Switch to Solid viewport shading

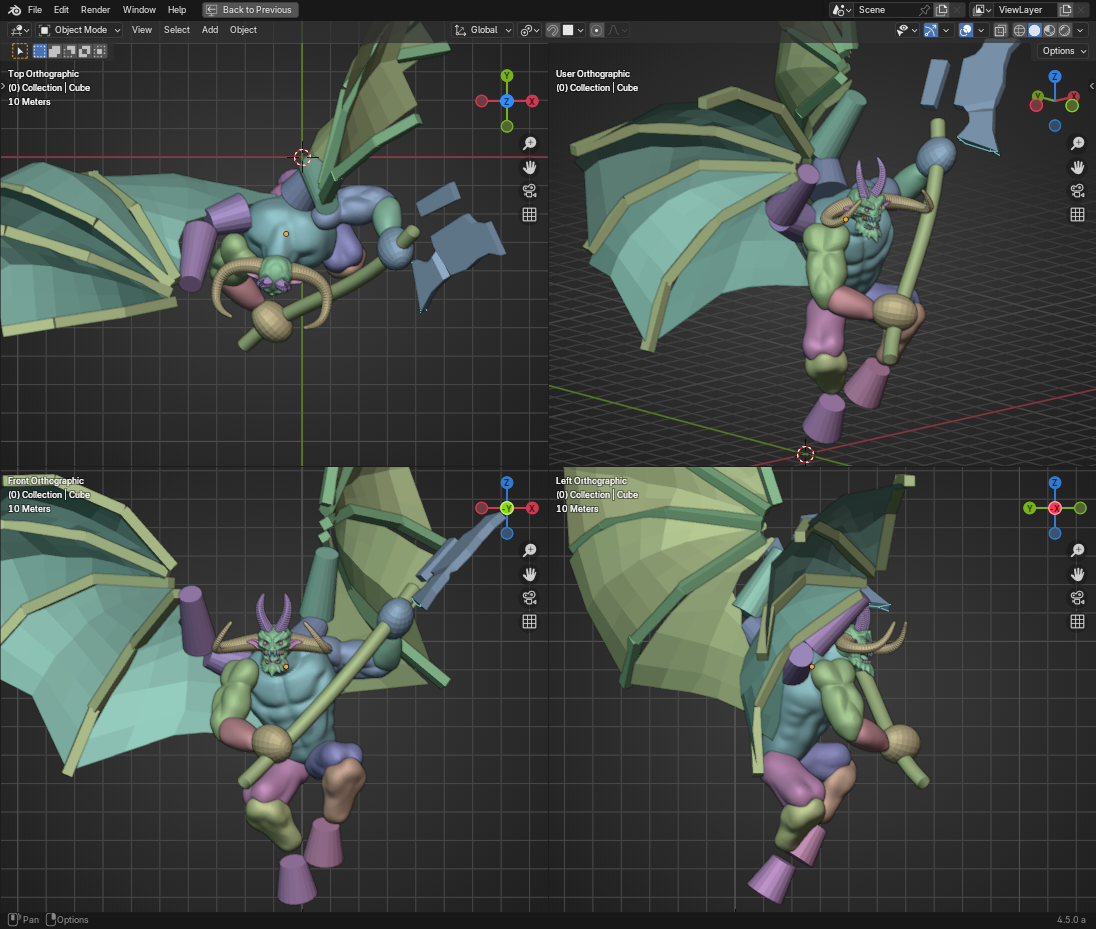[x=1034, y=30]
